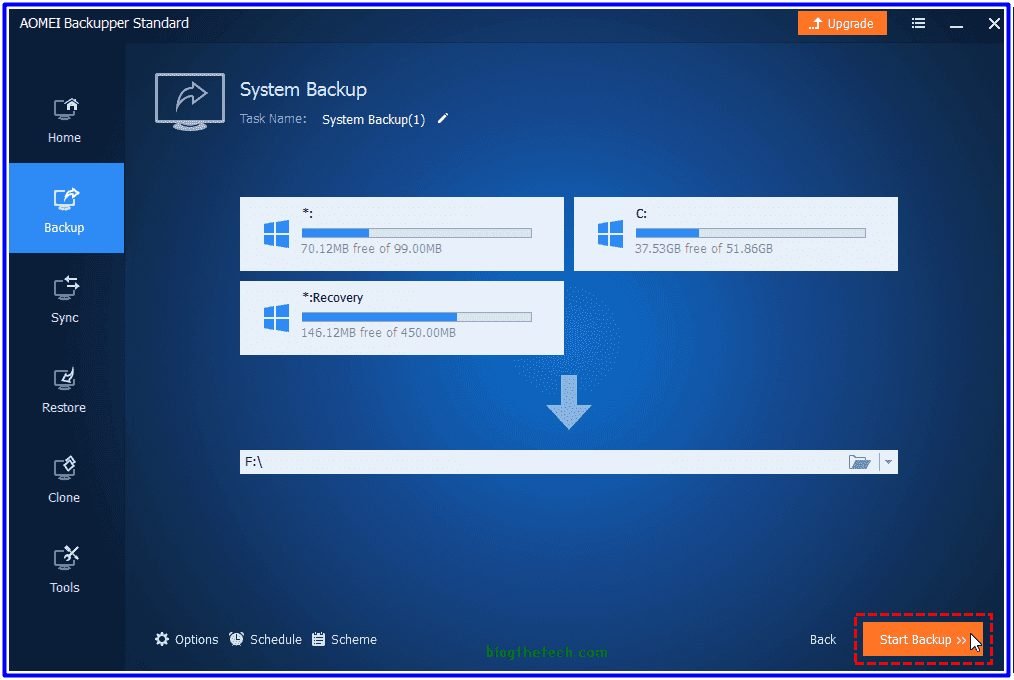Open the hamburger menu in title bar
The height and width of the screenshot is (680, 1014).
[919, 23]
